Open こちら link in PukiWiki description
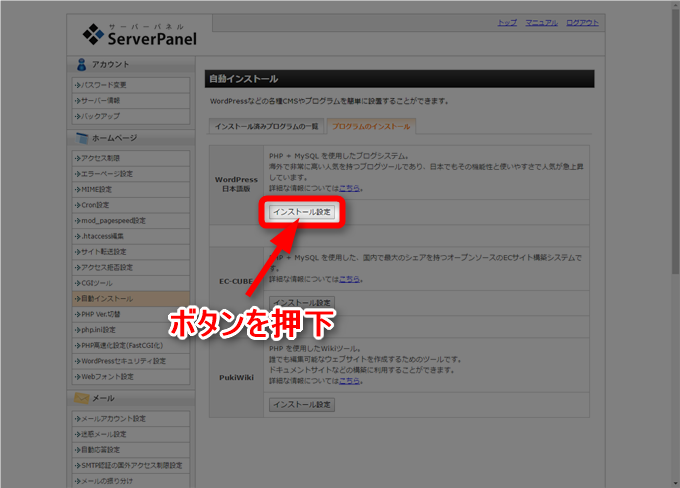The height and width of the screenshot is (488, 680). pos(349,381)
